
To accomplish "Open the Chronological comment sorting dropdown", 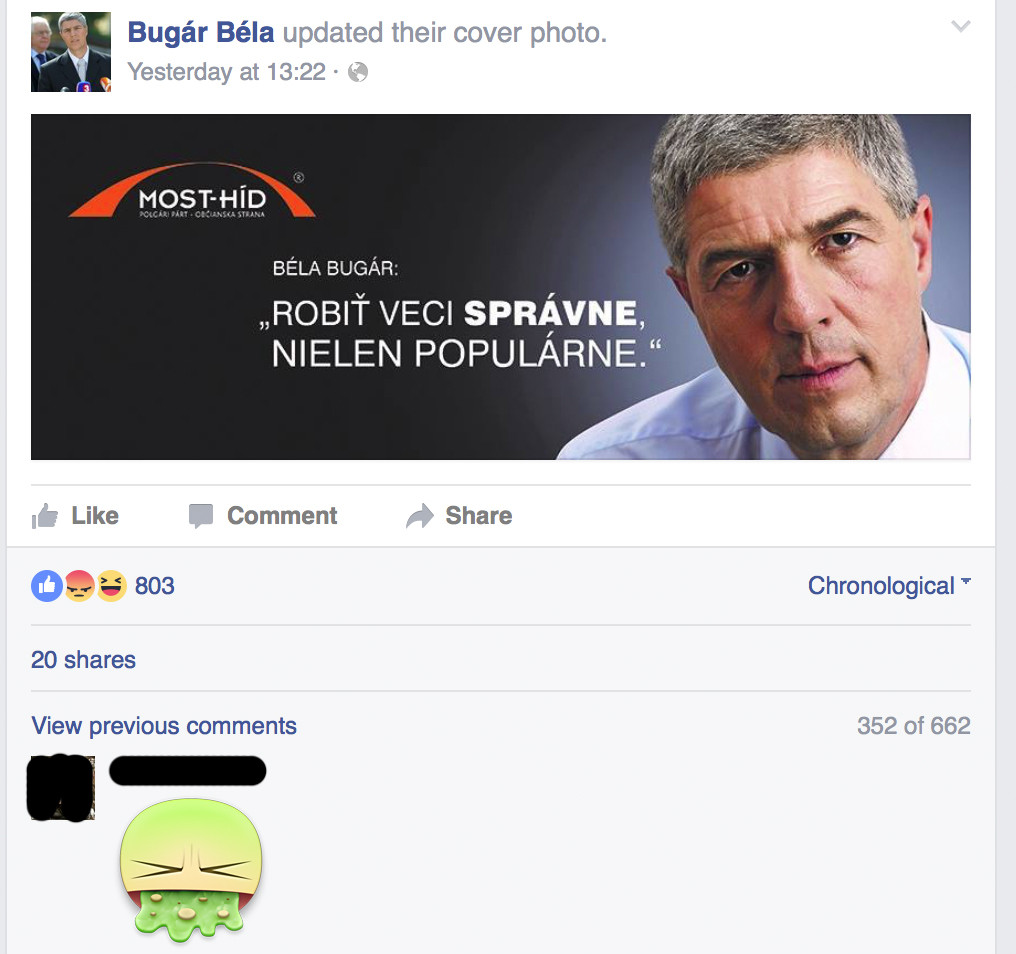I will click(889, 586).
